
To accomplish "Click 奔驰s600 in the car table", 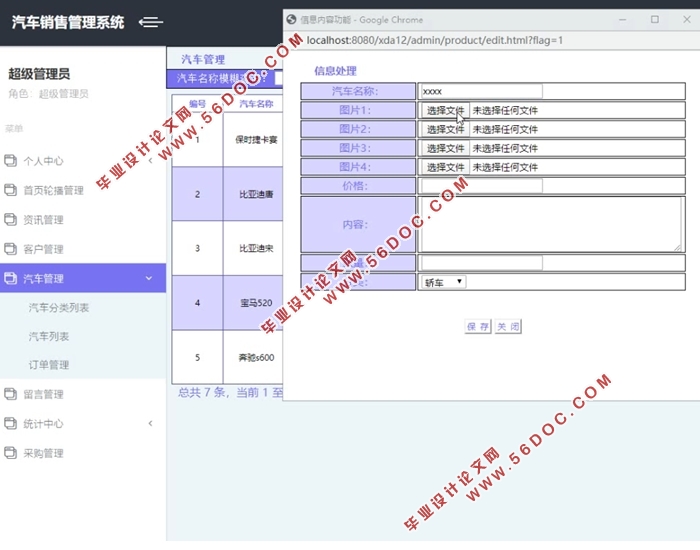I will (256, 357).
